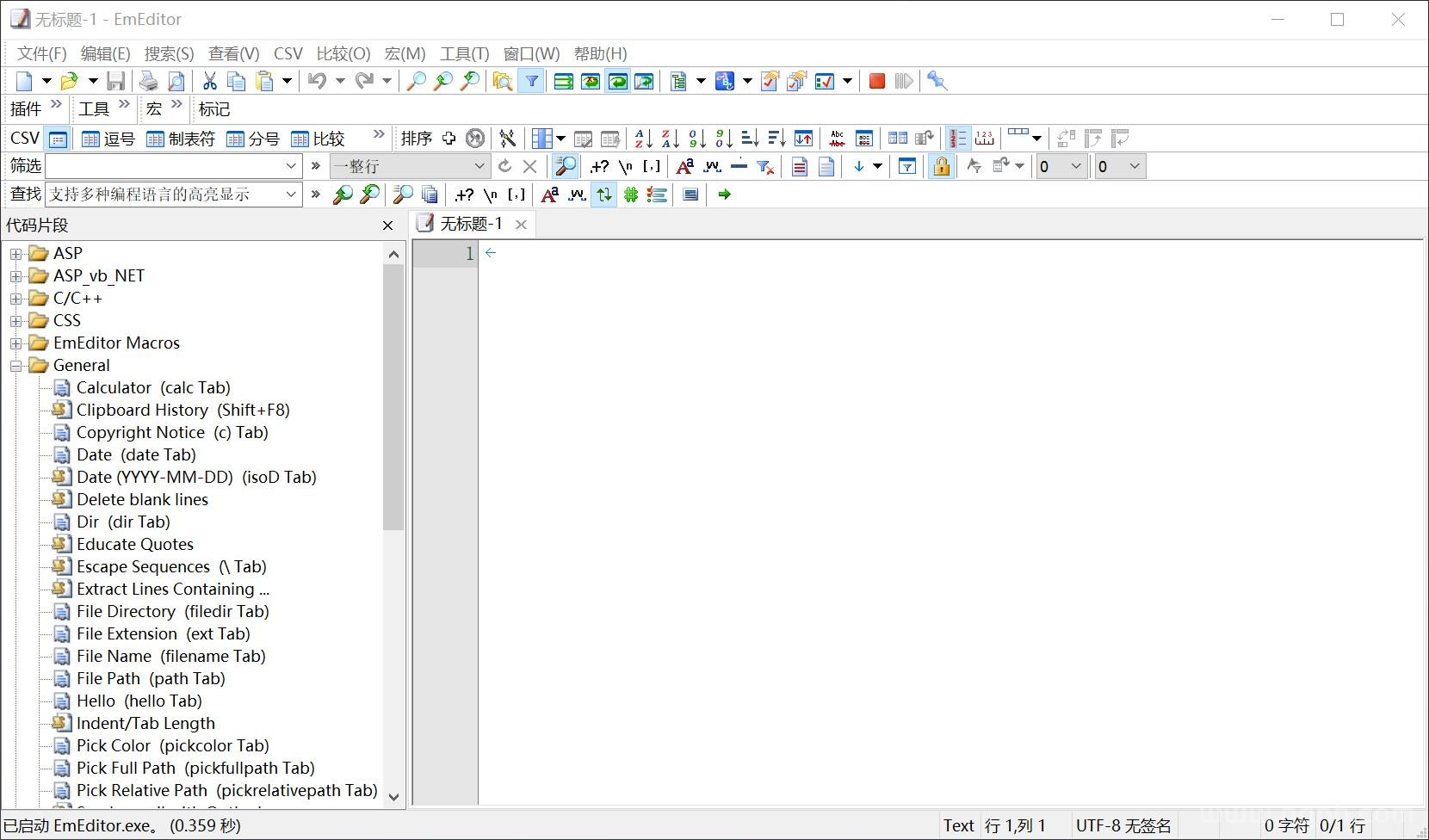This screenshot has height=840, width=1429.
Task: Toggle incremental search magnifier in filter bar
Action: [x=566, y=166]
